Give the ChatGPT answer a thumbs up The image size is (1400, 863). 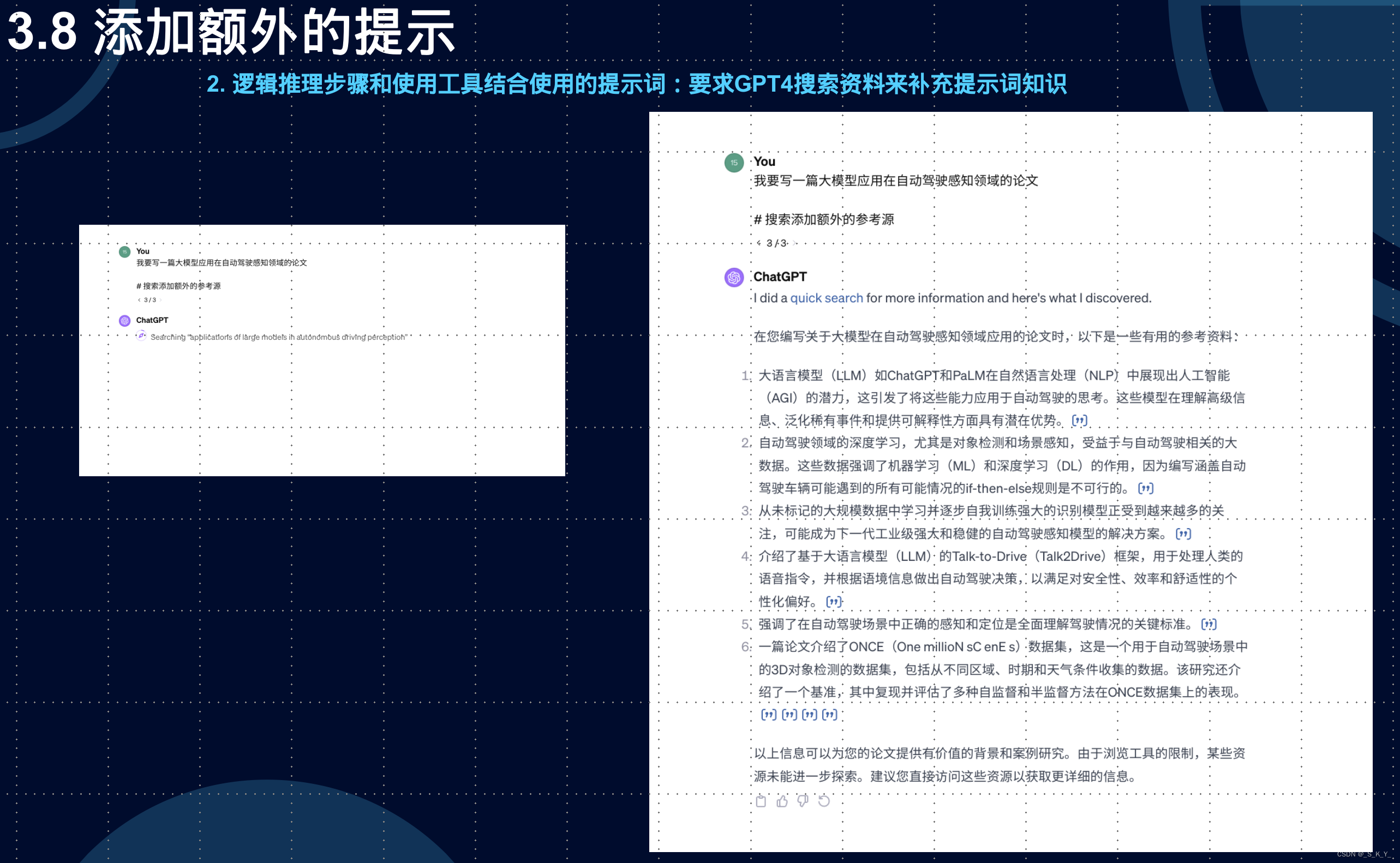point(782,801)
